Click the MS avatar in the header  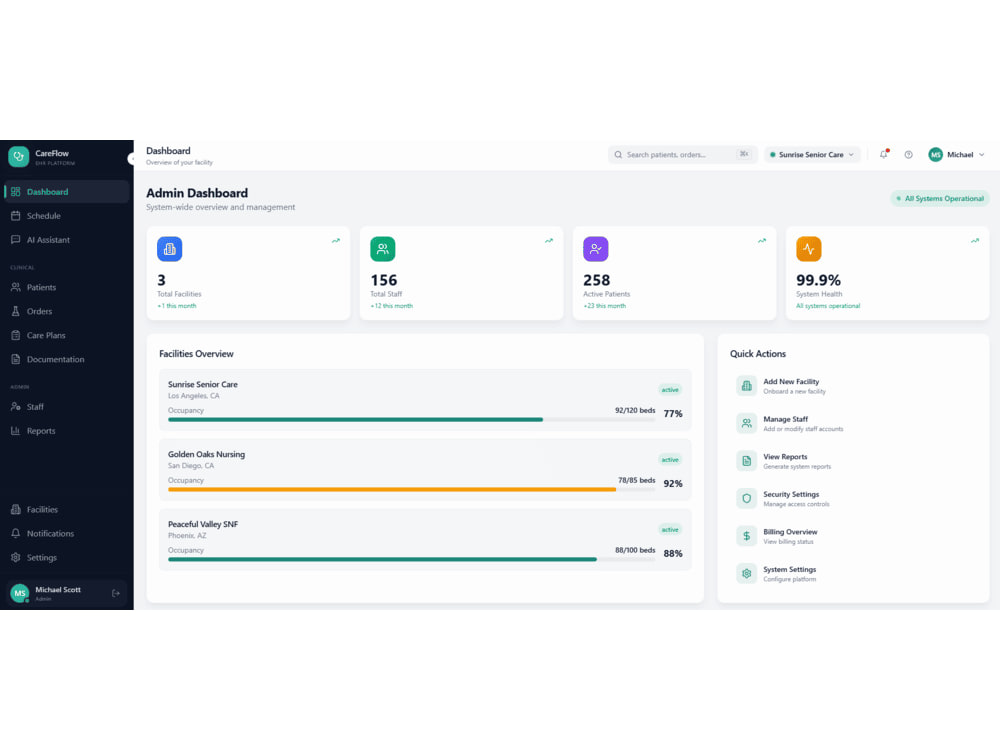click(936, 154)
